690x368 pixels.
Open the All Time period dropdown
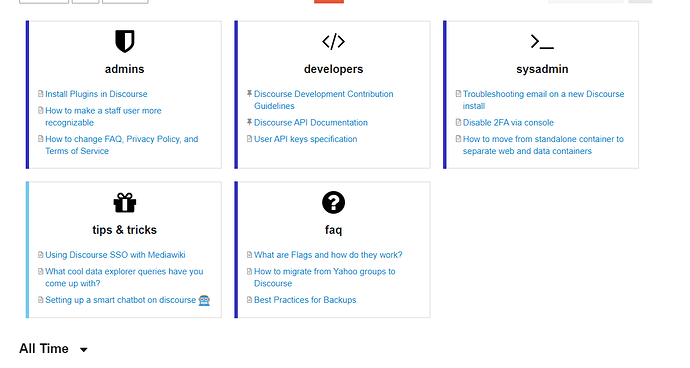tap(53, 349)
